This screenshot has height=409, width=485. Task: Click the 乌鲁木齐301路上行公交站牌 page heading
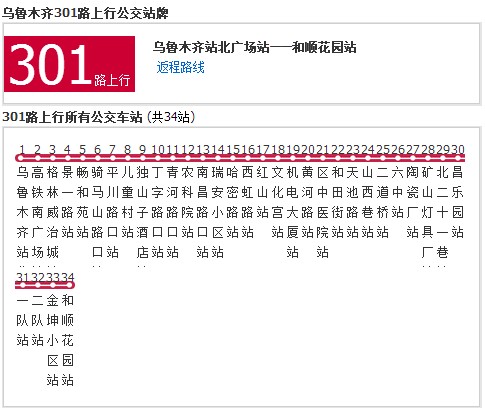[x=85, y=13]
